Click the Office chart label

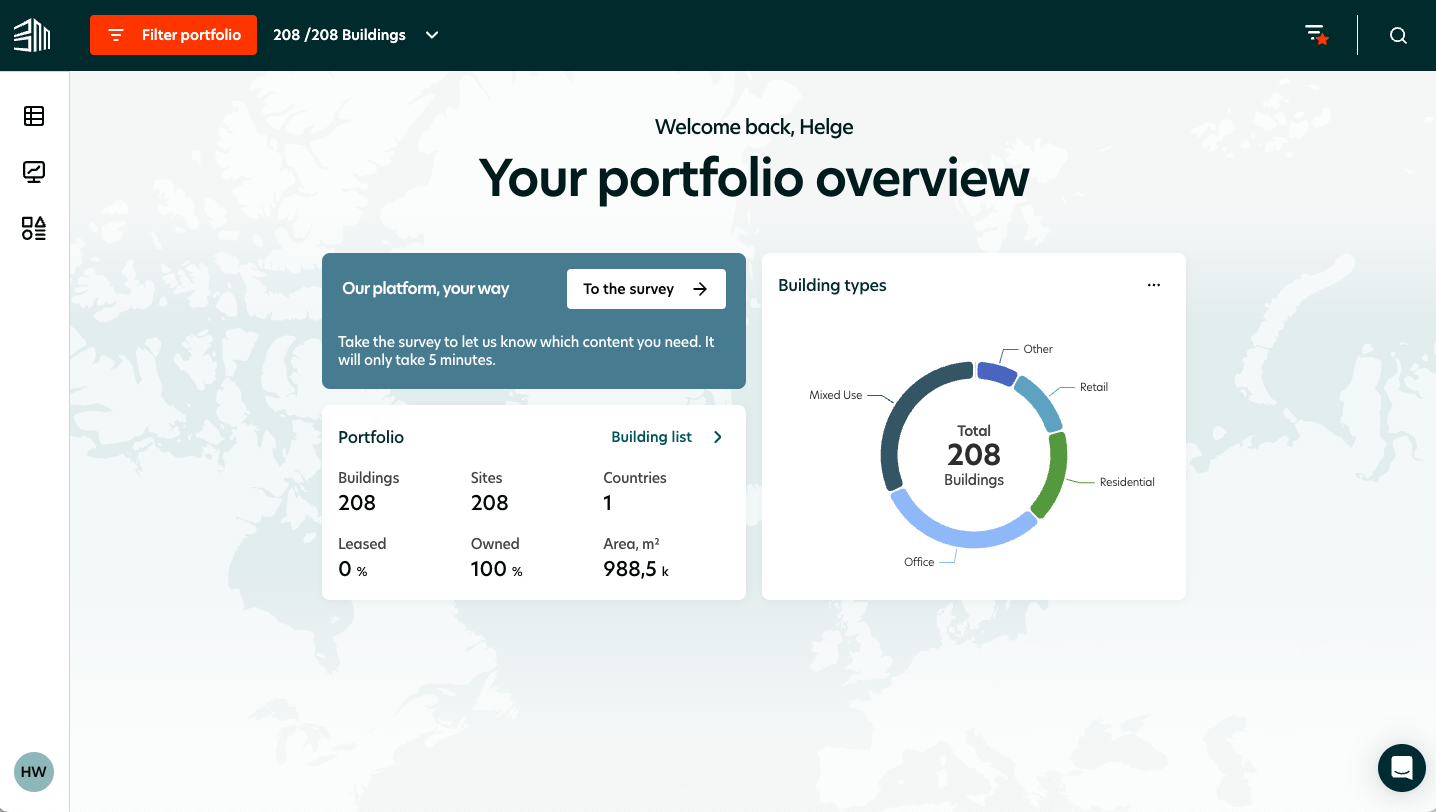click(919, 562)
